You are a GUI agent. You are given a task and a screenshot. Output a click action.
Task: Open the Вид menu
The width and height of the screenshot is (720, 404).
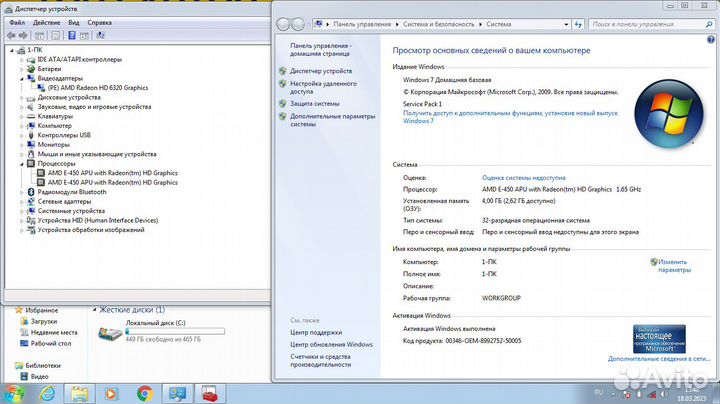point(73,22)
